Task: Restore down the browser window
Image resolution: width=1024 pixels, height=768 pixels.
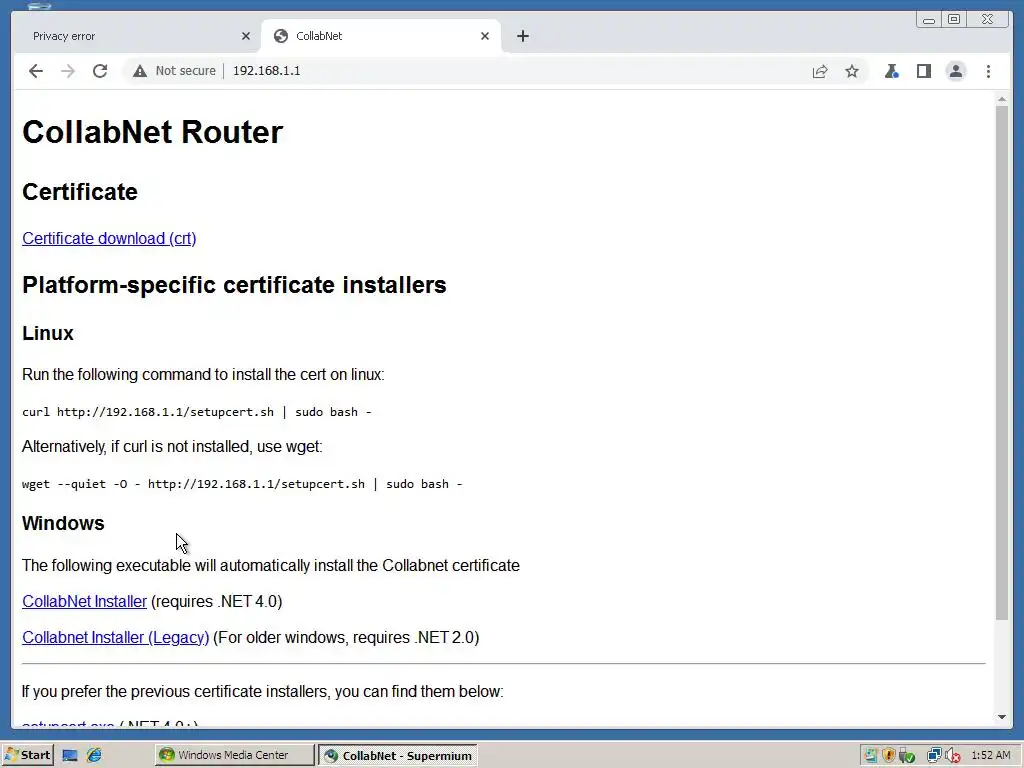Action: click(x=953, y=19)
